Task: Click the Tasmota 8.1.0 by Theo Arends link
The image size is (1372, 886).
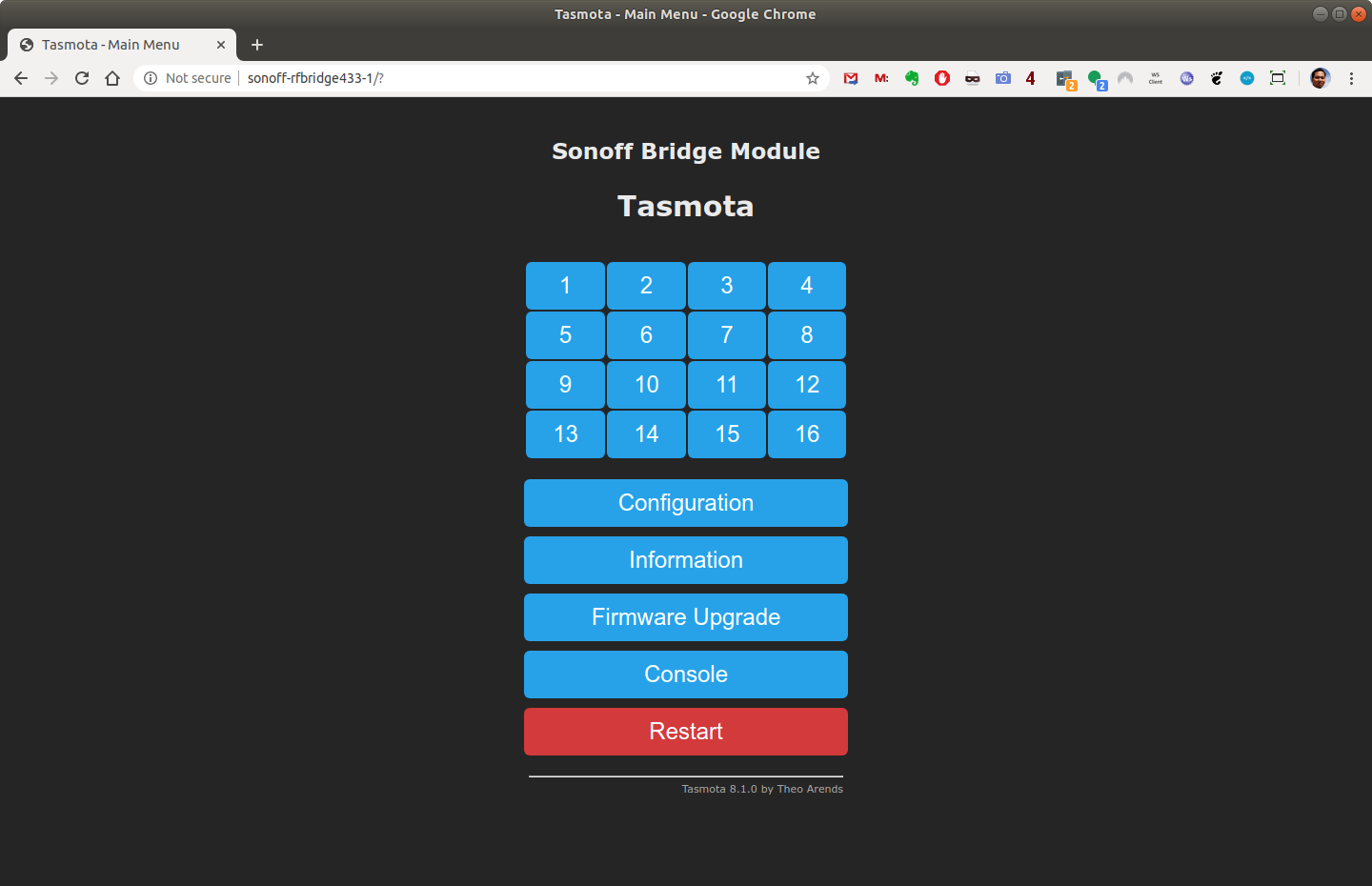Action: coord(762,789)
